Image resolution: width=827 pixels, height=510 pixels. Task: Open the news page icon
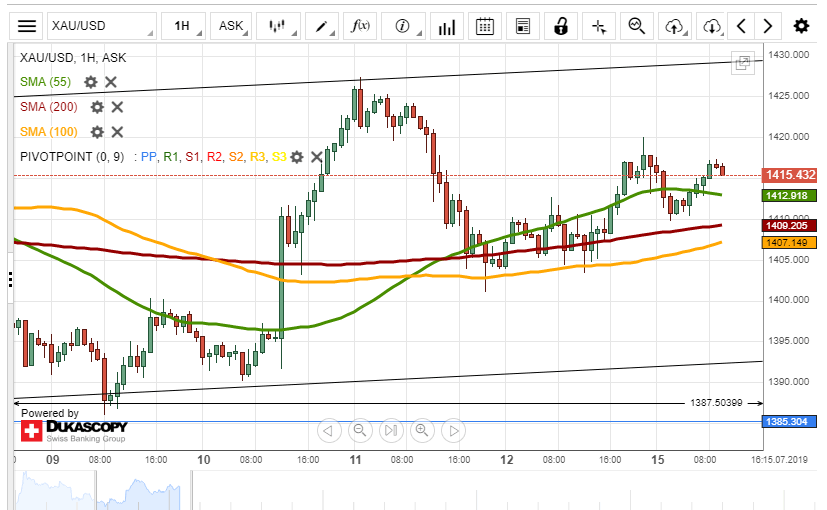(x=523, y=26)
